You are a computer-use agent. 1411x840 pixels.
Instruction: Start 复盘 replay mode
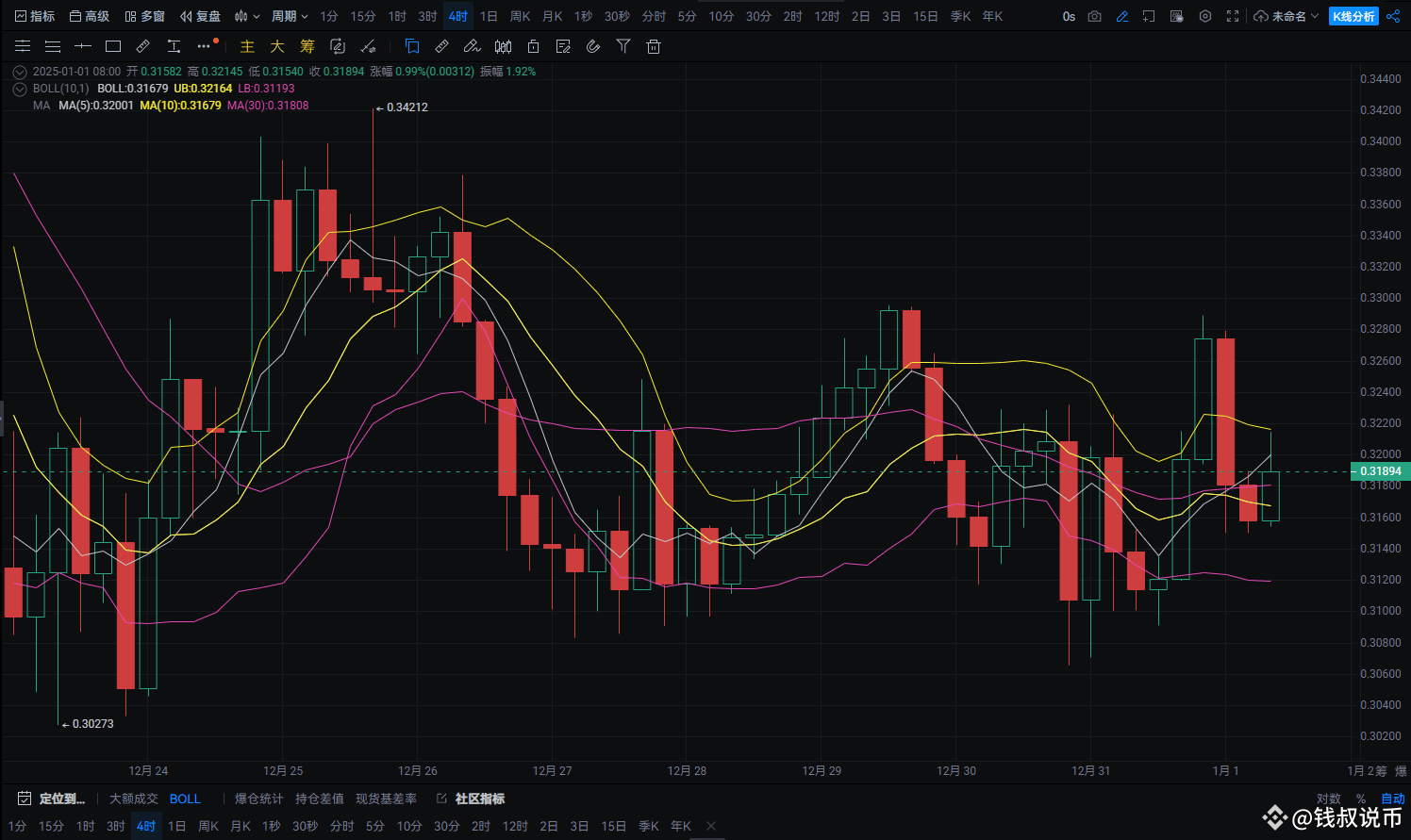tap(200, 16)
